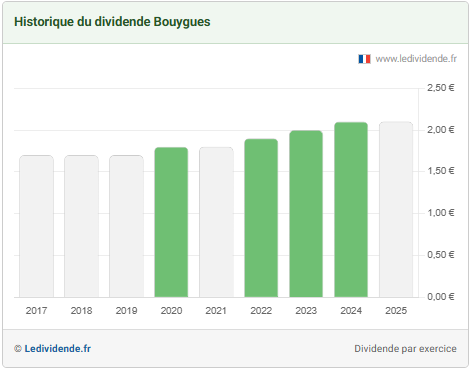This screenshot has height=370, width=470.
Task: Select the green 2020 dividend bar
Action: [171, 222]
